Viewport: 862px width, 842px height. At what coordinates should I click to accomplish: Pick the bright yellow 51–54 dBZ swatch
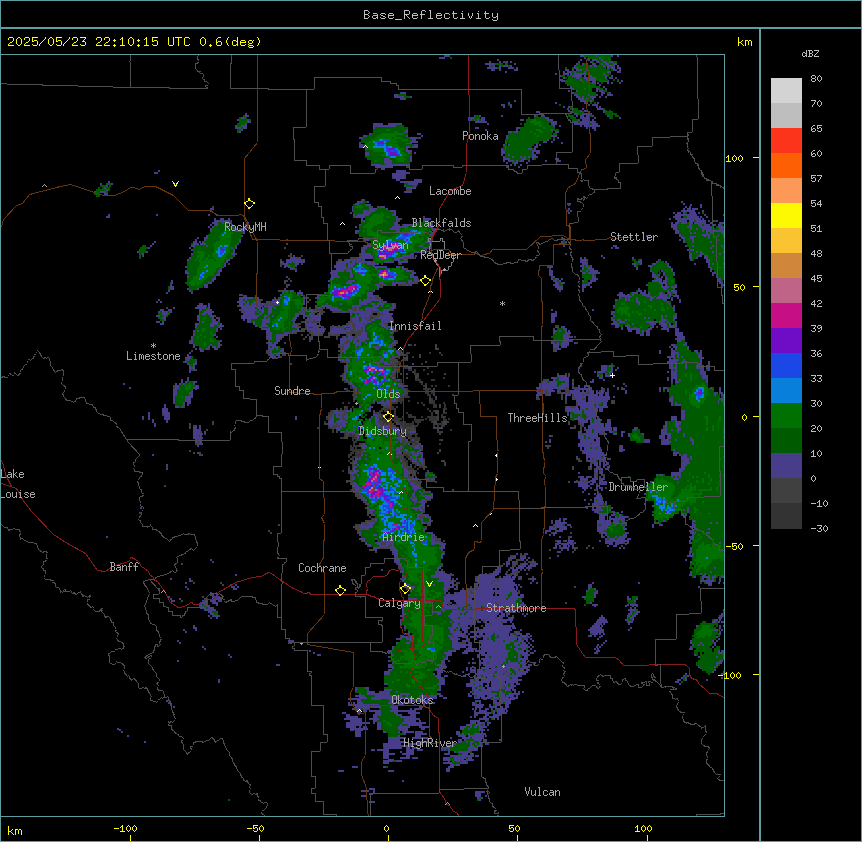[786, 215]
